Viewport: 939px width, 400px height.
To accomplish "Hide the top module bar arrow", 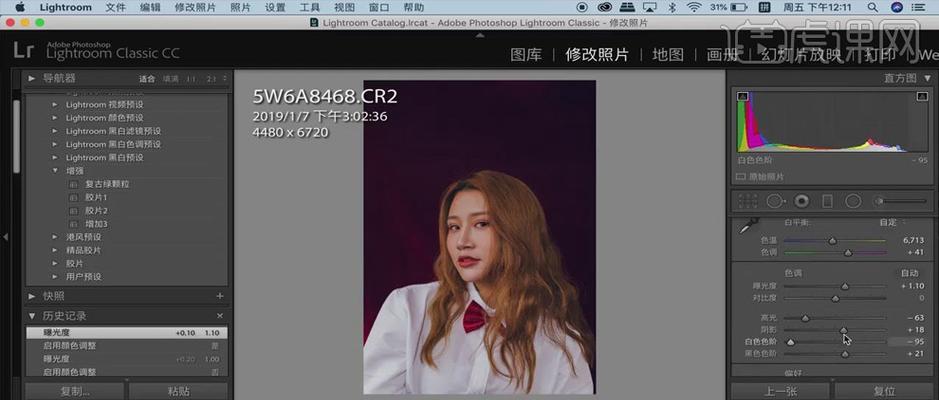I will pyautogui.click(x=479, y=35).
